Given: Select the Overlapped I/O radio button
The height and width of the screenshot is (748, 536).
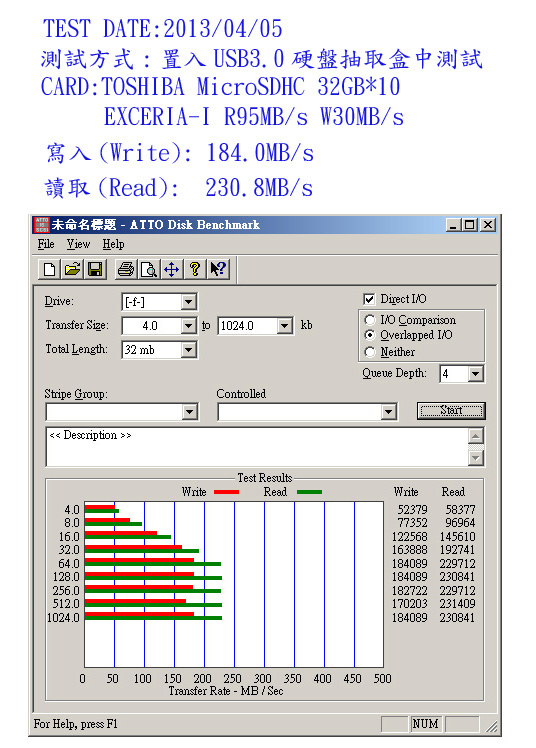Looking at the screenshot, I should [x=370, y=335].
